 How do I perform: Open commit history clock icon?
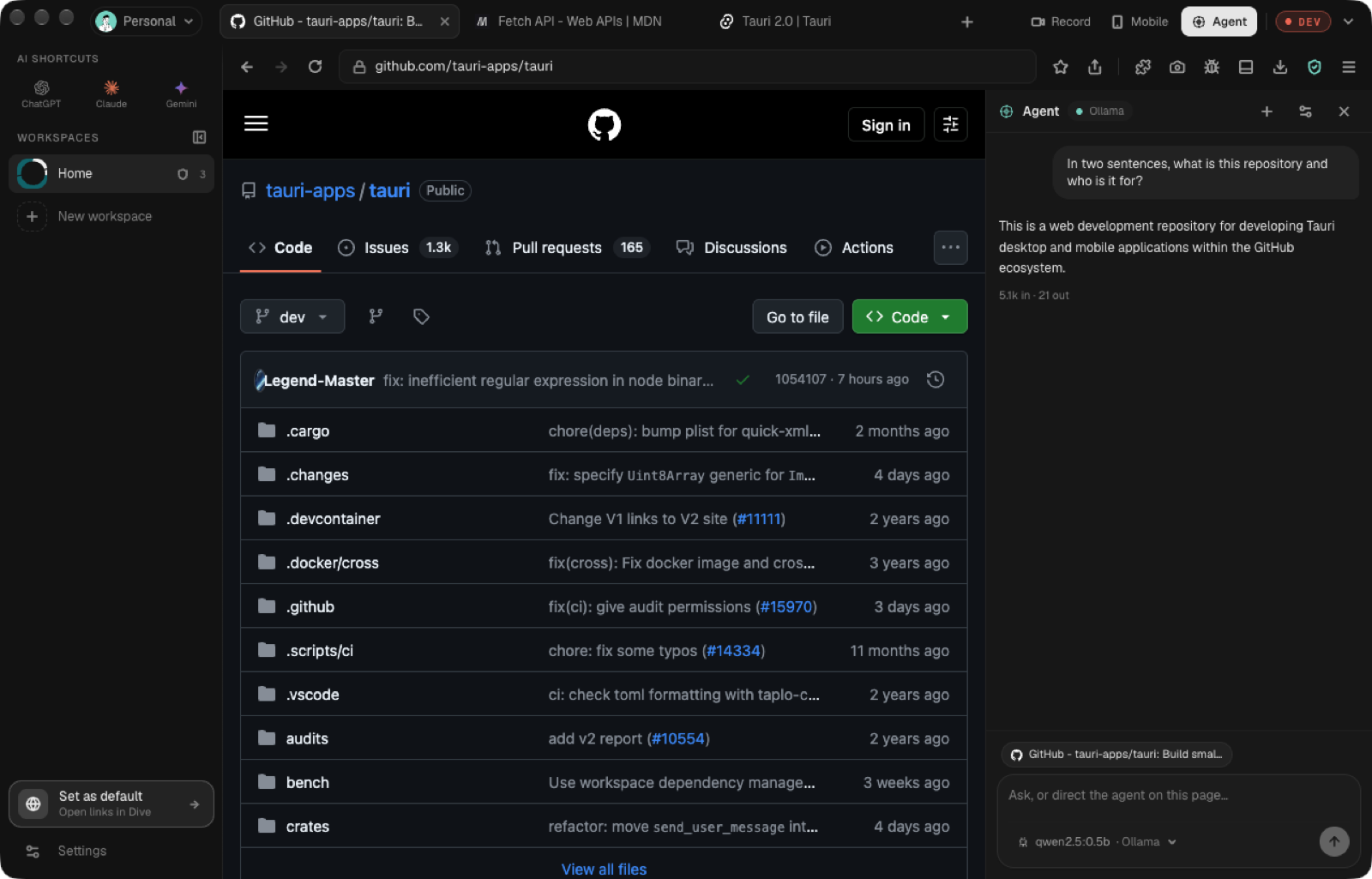(x=936, y=379)
